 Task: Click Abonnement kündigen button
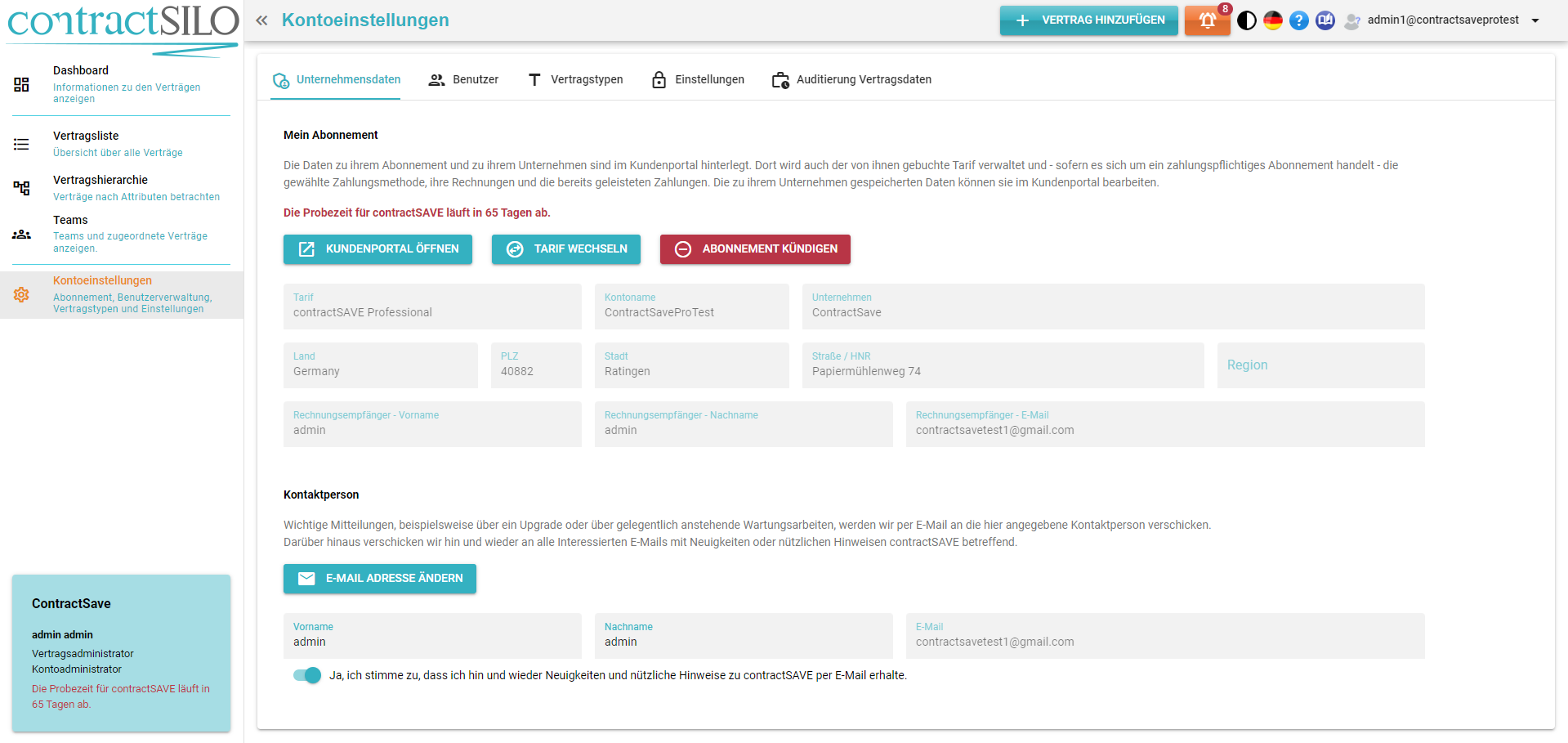pyautogui.click(x=755, y=249)
